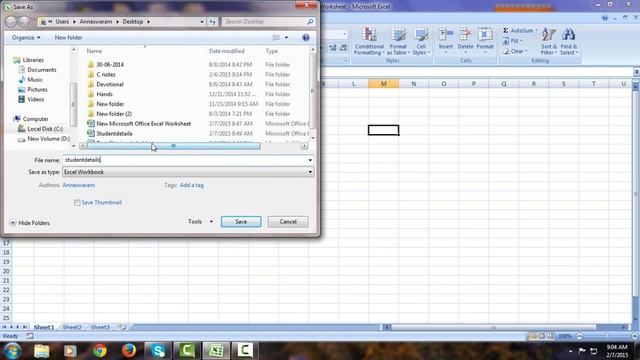The image size is (640, 360).
Task: Expand the File name history dropdown
Action: (x=310, y=160)
